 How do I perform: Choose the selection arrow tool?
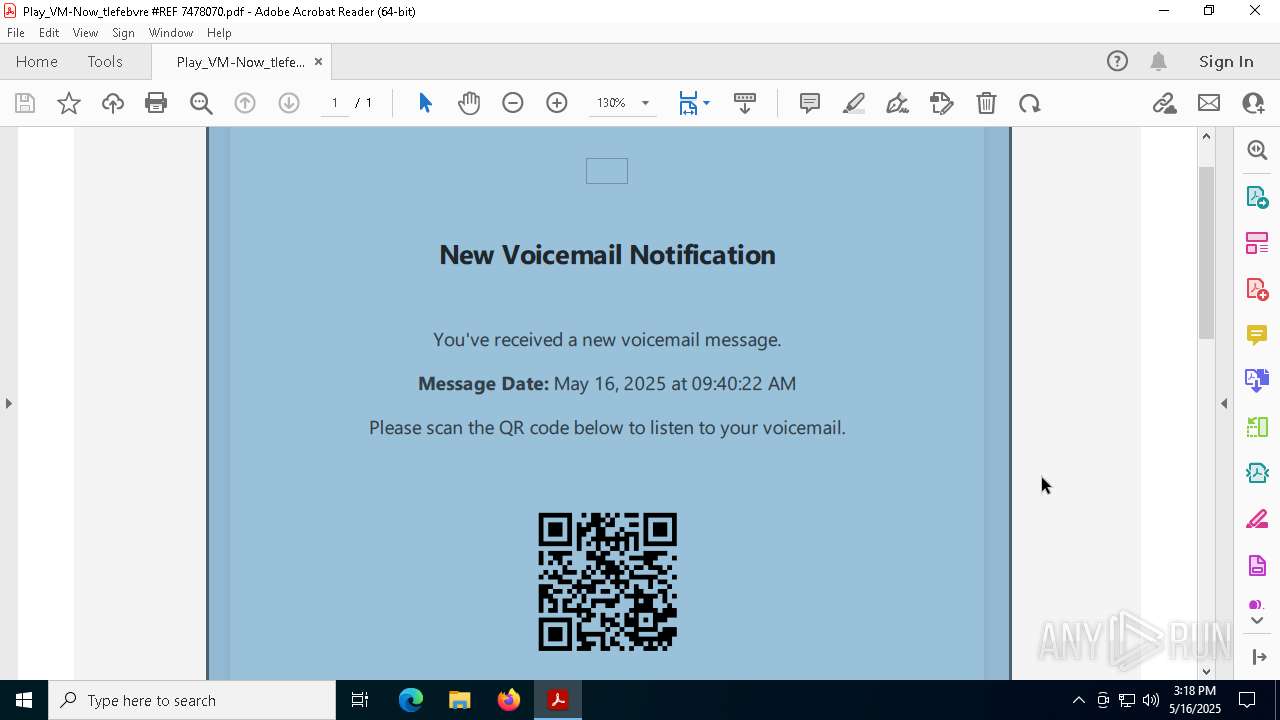[x=425, y=103]
